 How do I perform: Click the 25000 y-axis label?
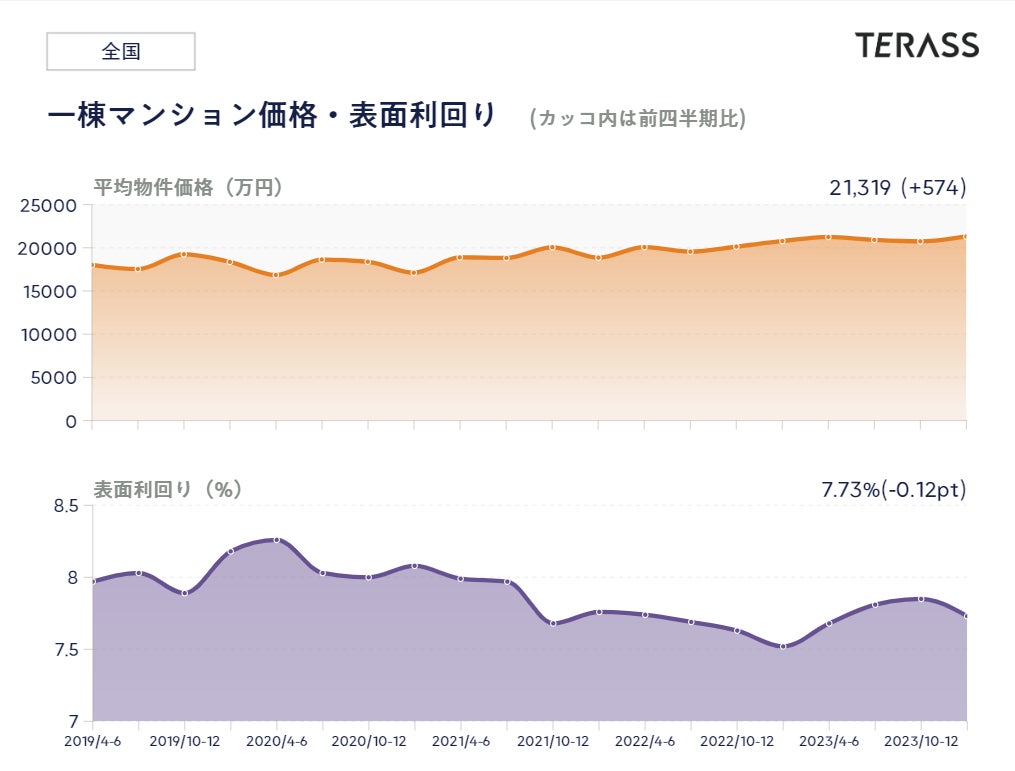pyautogui.click(x=50, y=206)
